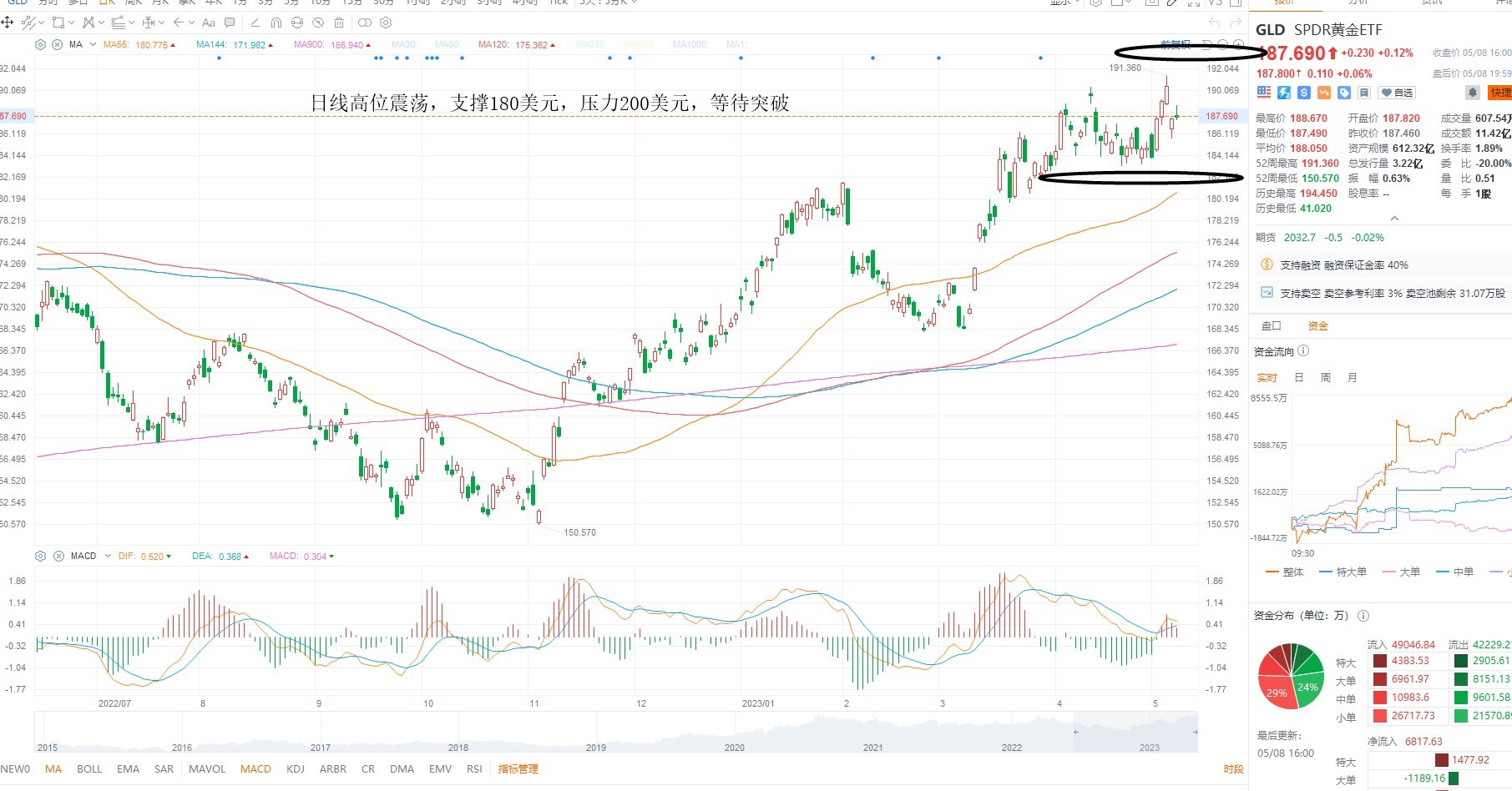
Task: Click the trash delete drawings icon
Action: point(339,23)
